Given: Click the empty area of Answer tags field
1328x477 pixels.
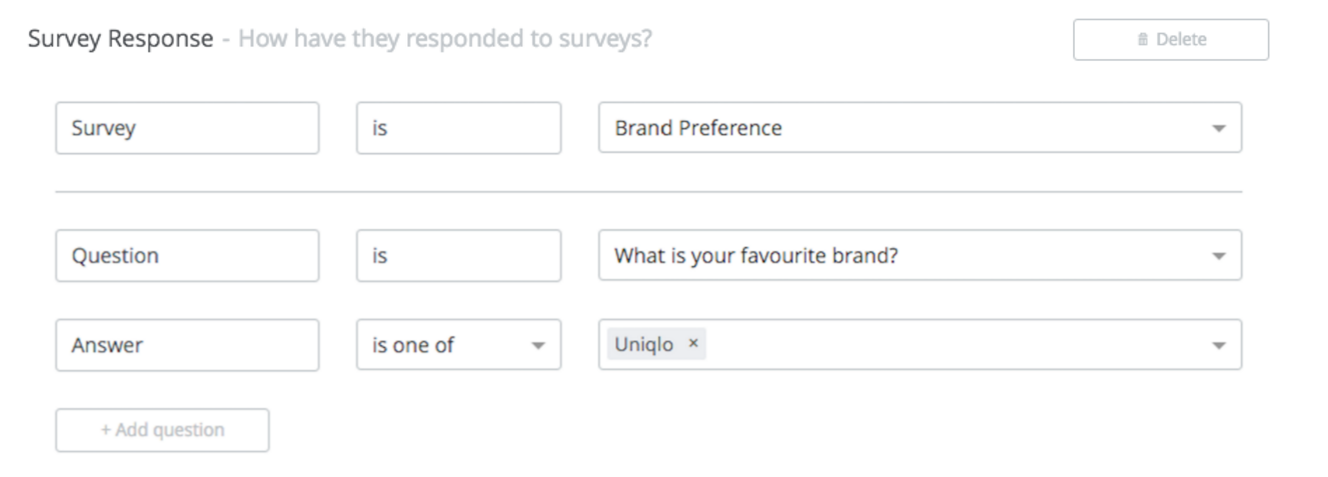Looking at the screenshot, I should coord(950,345).
